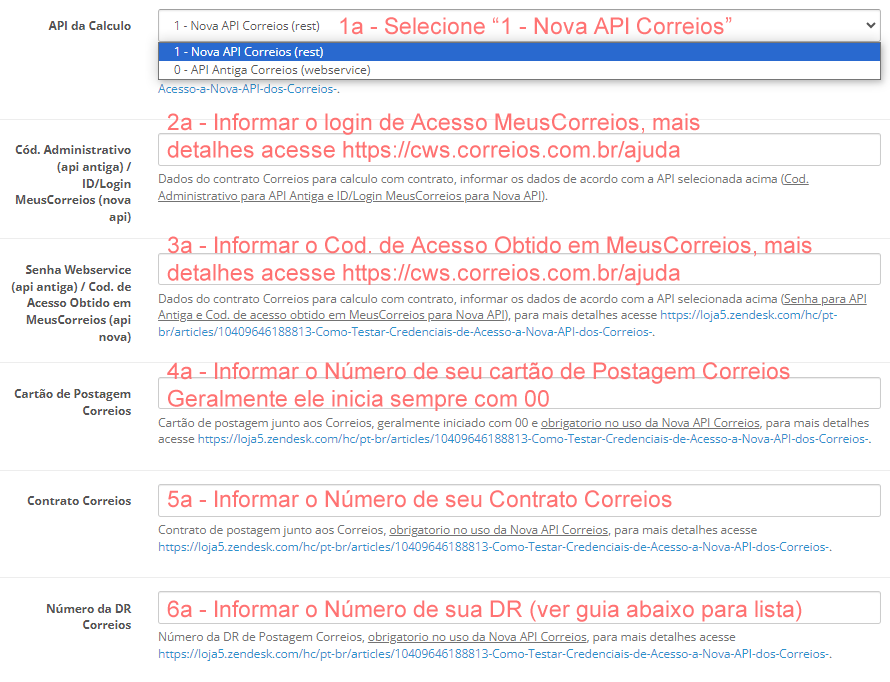Open zendesk link under Cartão de Postagem
This screenshot has width=890, height=682.
532,439
